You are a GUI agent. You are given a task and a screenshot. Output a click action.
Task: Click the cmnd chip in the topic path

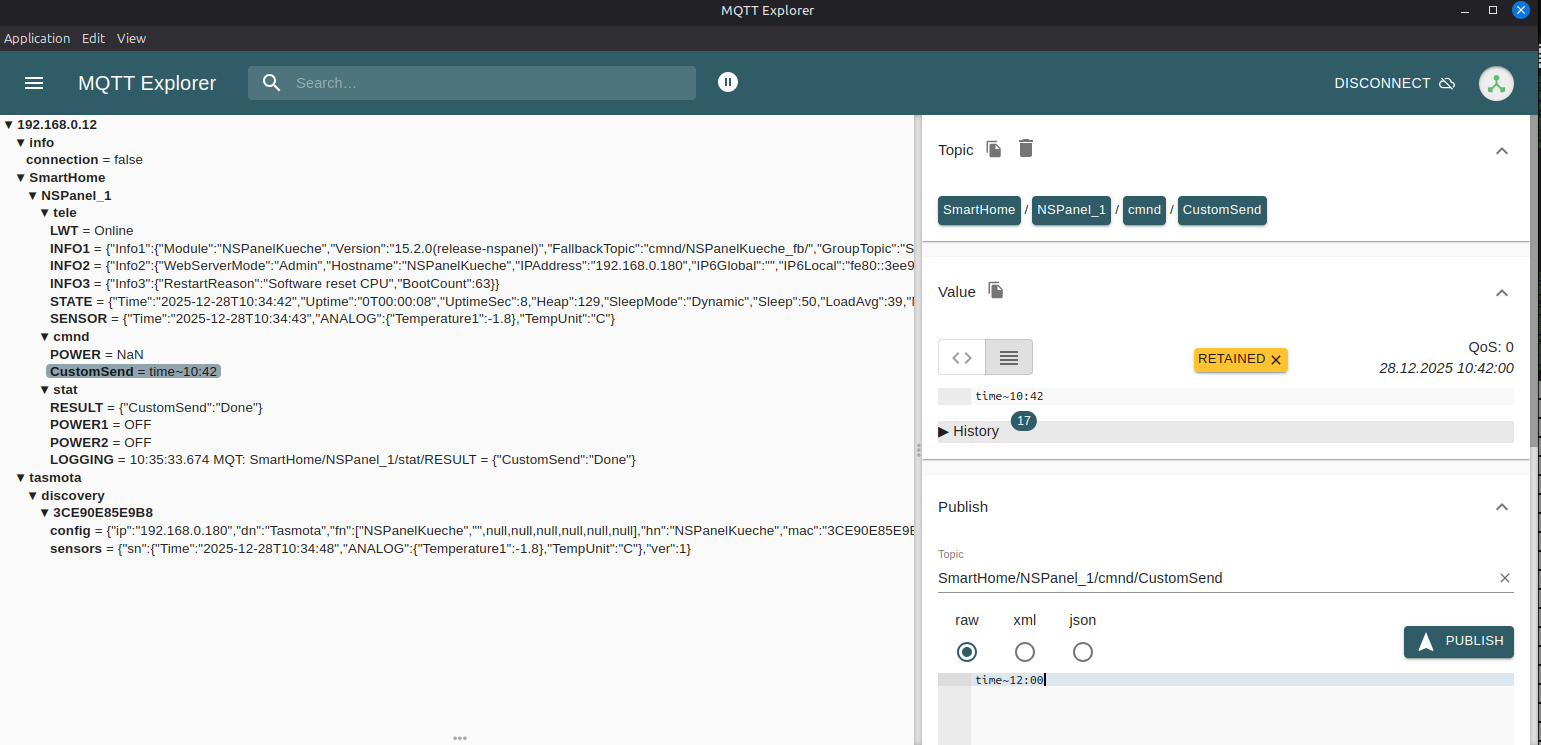click(x=1144, y=210)
